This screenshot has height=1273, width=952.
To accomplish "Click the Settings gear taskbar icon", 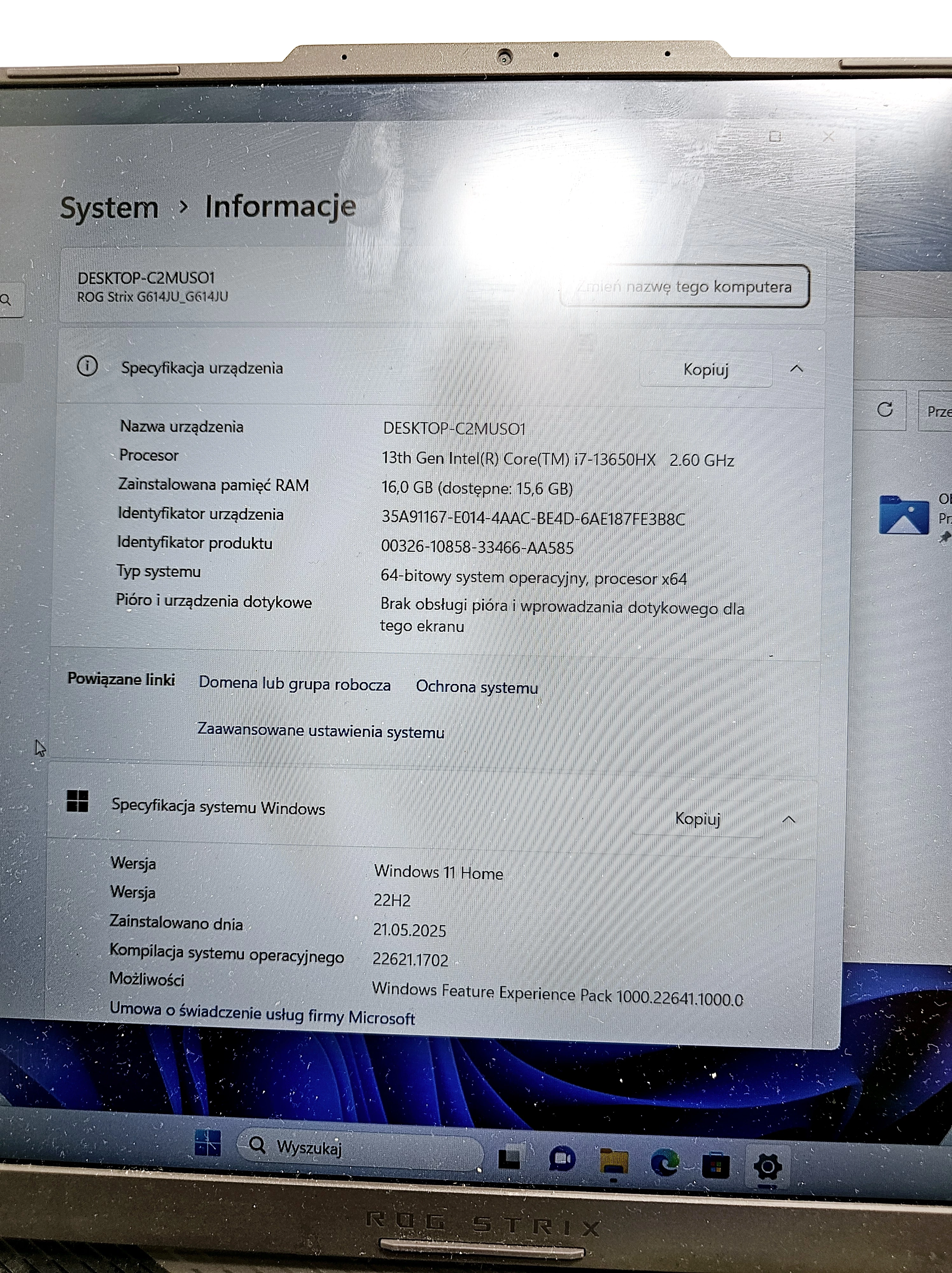I will (767, 1166).
